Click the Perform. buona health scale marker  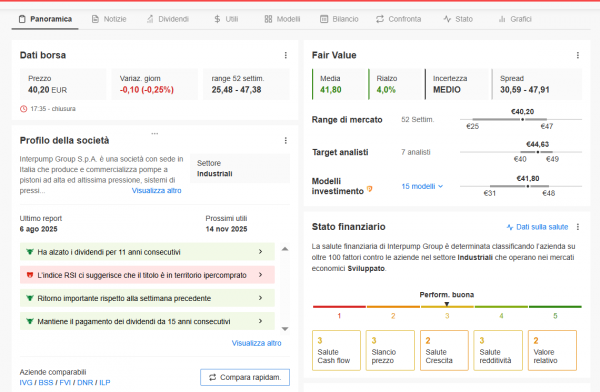tap(447, 304)
